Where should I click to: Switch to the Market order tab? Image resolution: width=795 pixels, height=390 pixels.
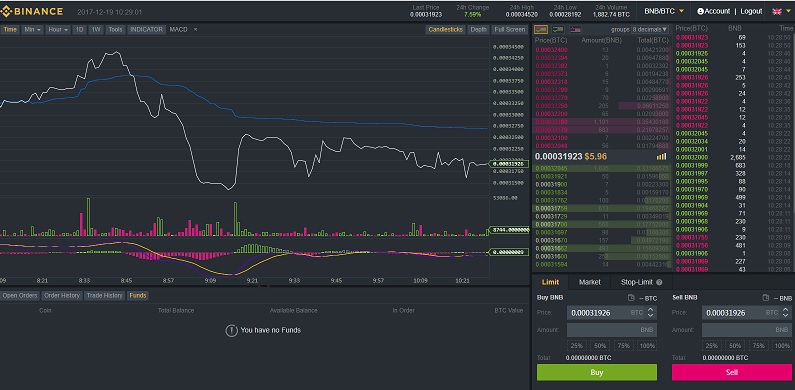pos(590,282)
